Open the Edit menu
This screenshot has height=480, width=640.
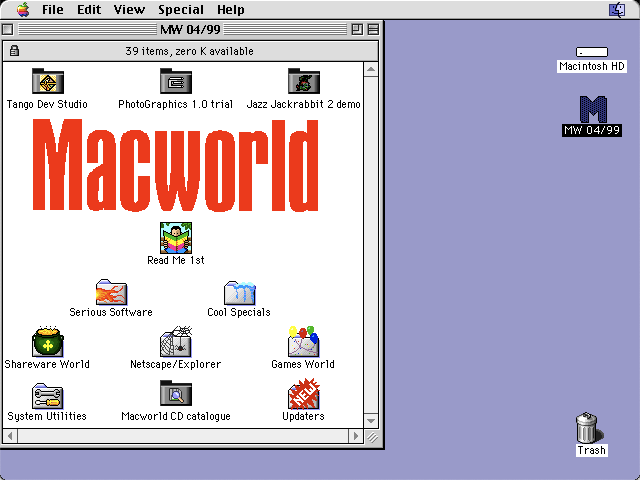tap(89, 9)
